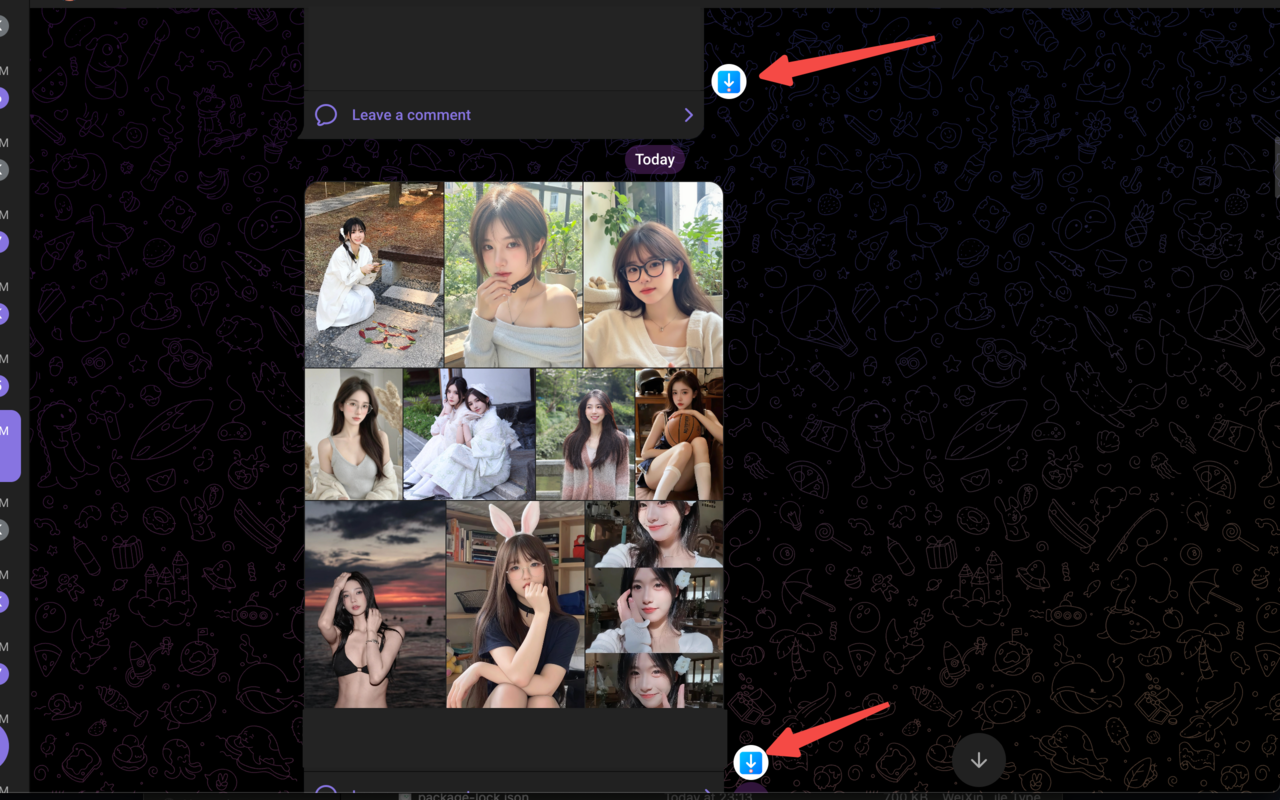Click the Today date badge
Image resolution: width=1280 pixels, height=800 pixels.
[x=655, y=159]
